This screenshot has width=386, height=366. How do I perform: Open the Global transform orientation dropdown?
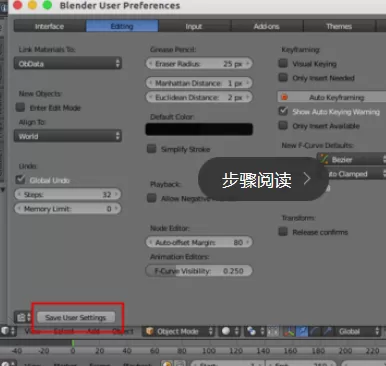click(x=358, y=331)
